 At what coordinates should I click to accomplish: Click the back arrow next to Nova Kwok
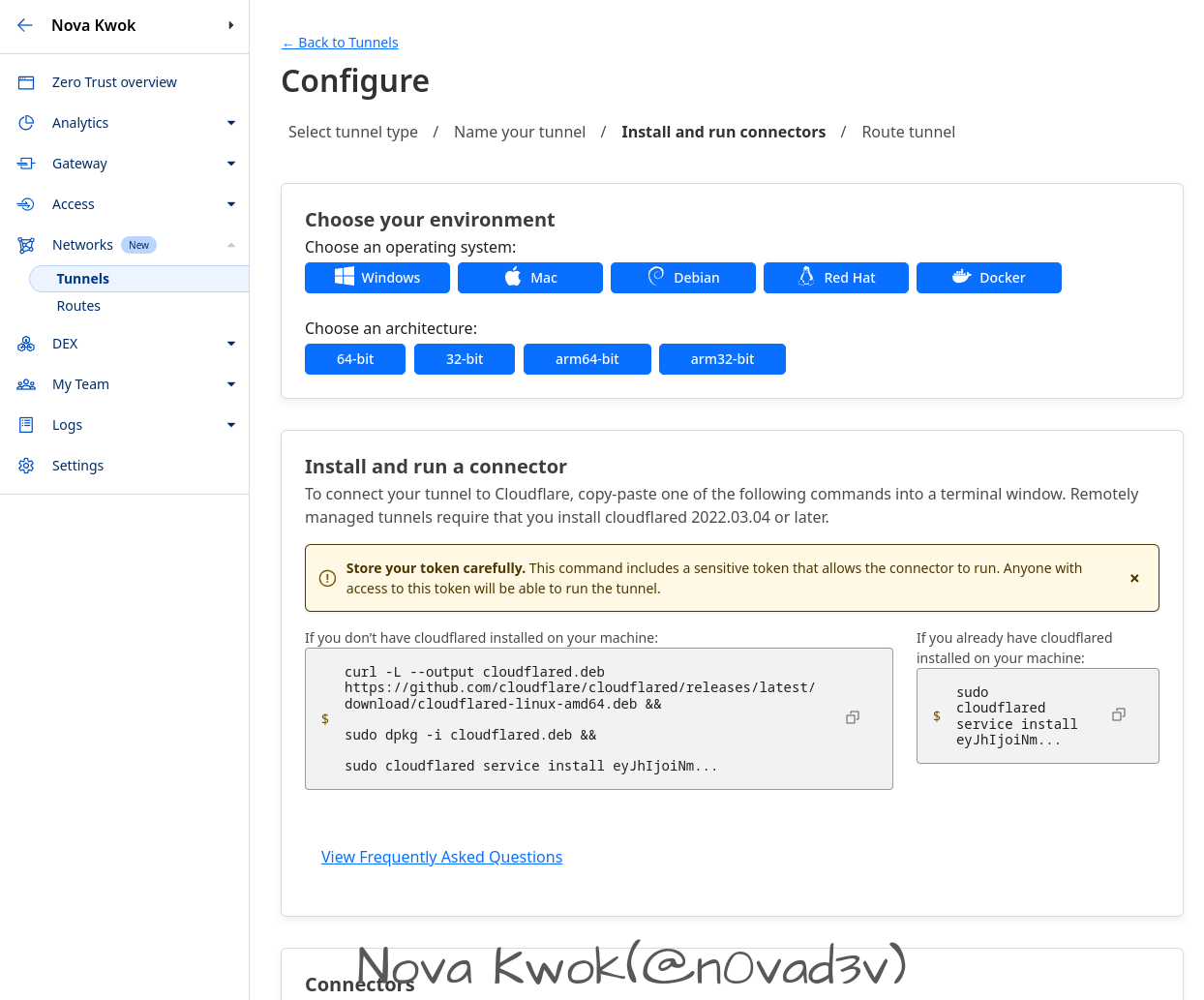pos(25,25)
